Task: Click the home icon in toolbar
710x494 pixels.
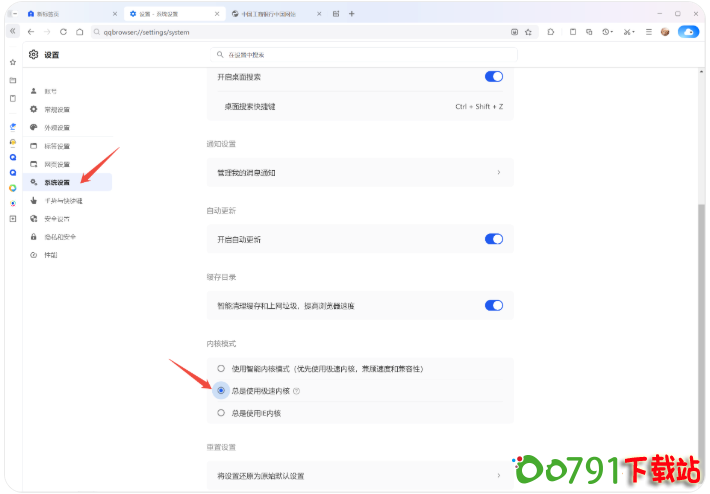Action: (81, 32)
